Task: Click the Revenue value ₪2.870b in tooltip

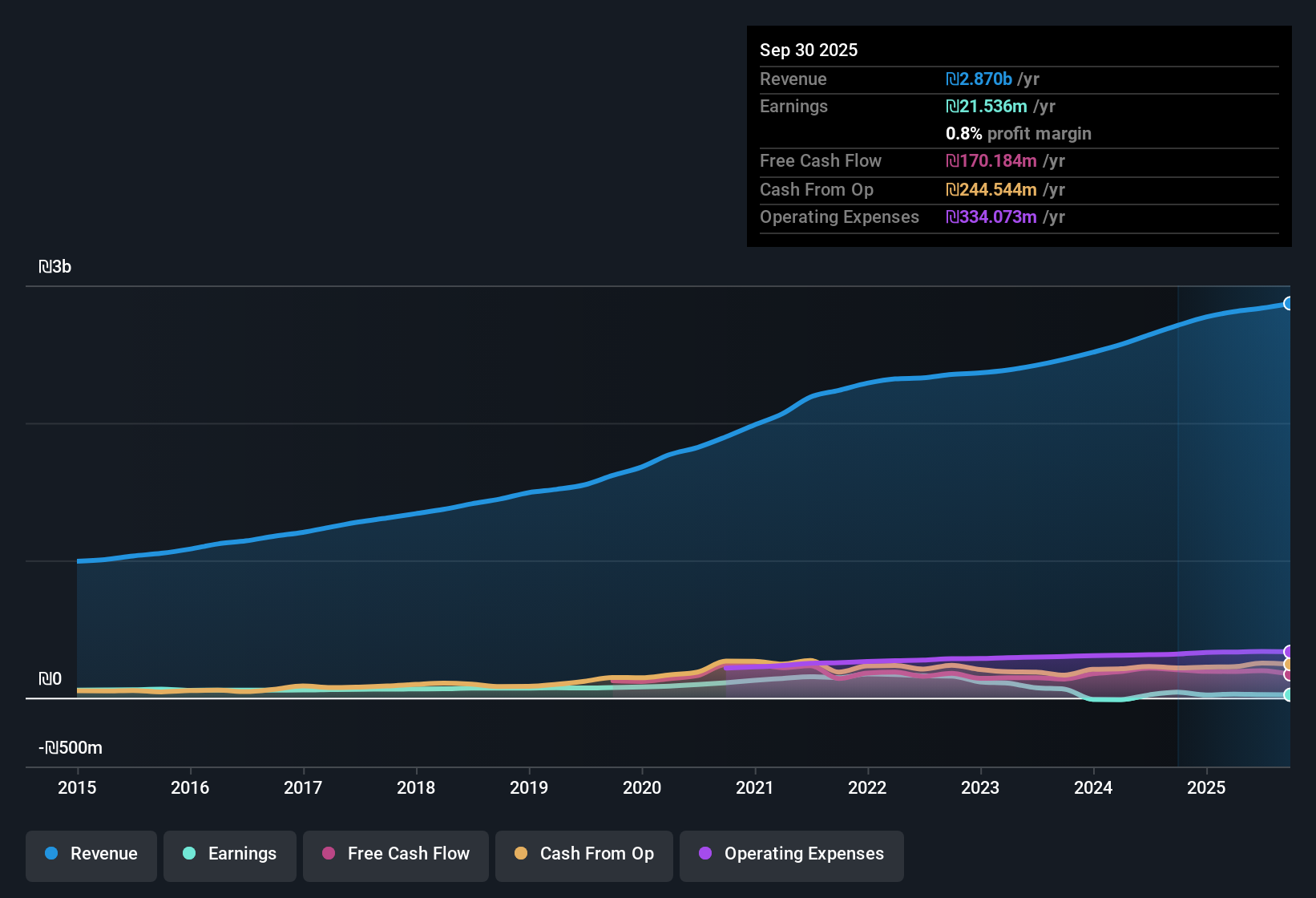Action: pyautogui.click(x=979, y=79)
